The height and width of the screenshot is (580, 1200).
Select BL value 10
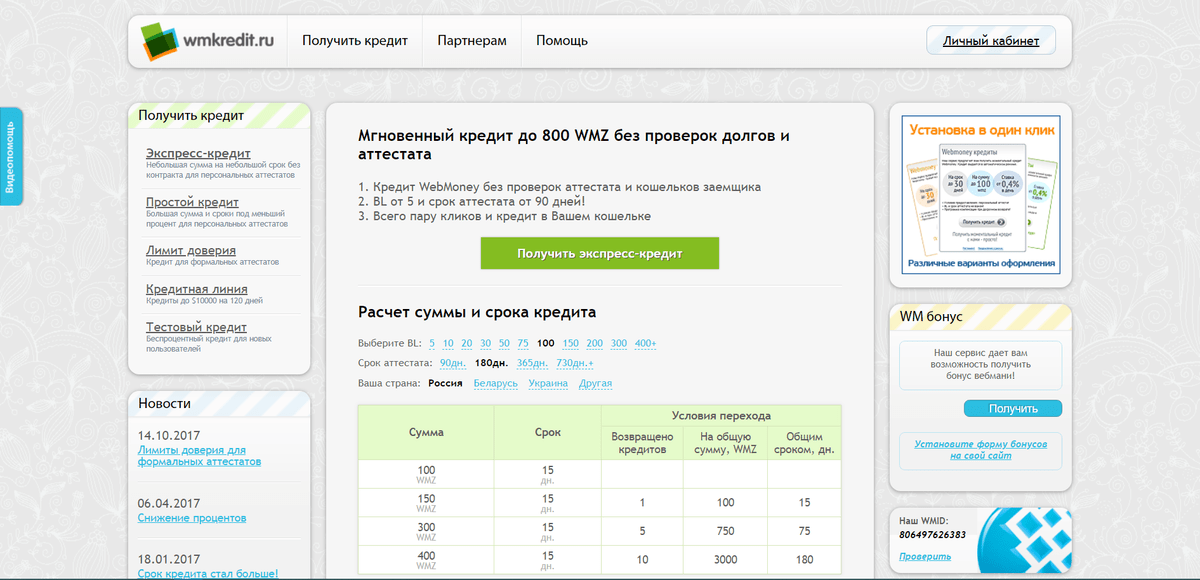point(449,343)
